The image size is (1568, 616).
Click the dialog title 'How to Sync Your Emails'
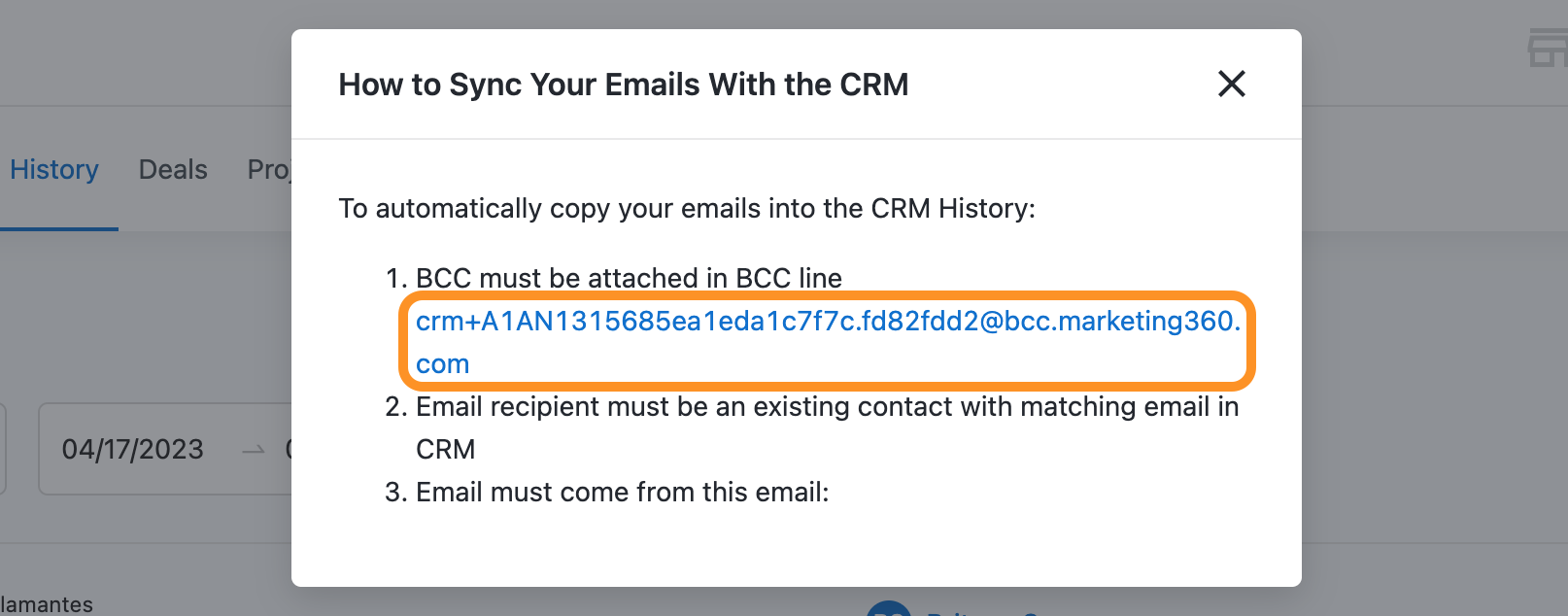point(623,86)
